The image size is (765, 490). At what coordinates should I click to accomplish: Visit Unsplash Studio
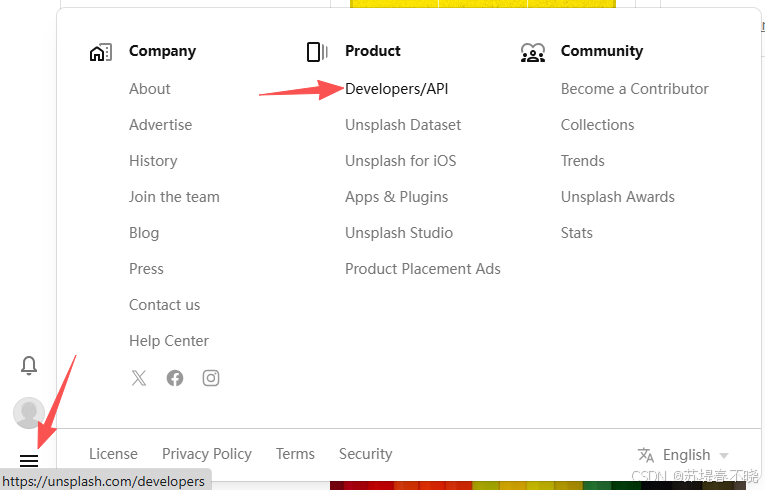tap(399, 233)
